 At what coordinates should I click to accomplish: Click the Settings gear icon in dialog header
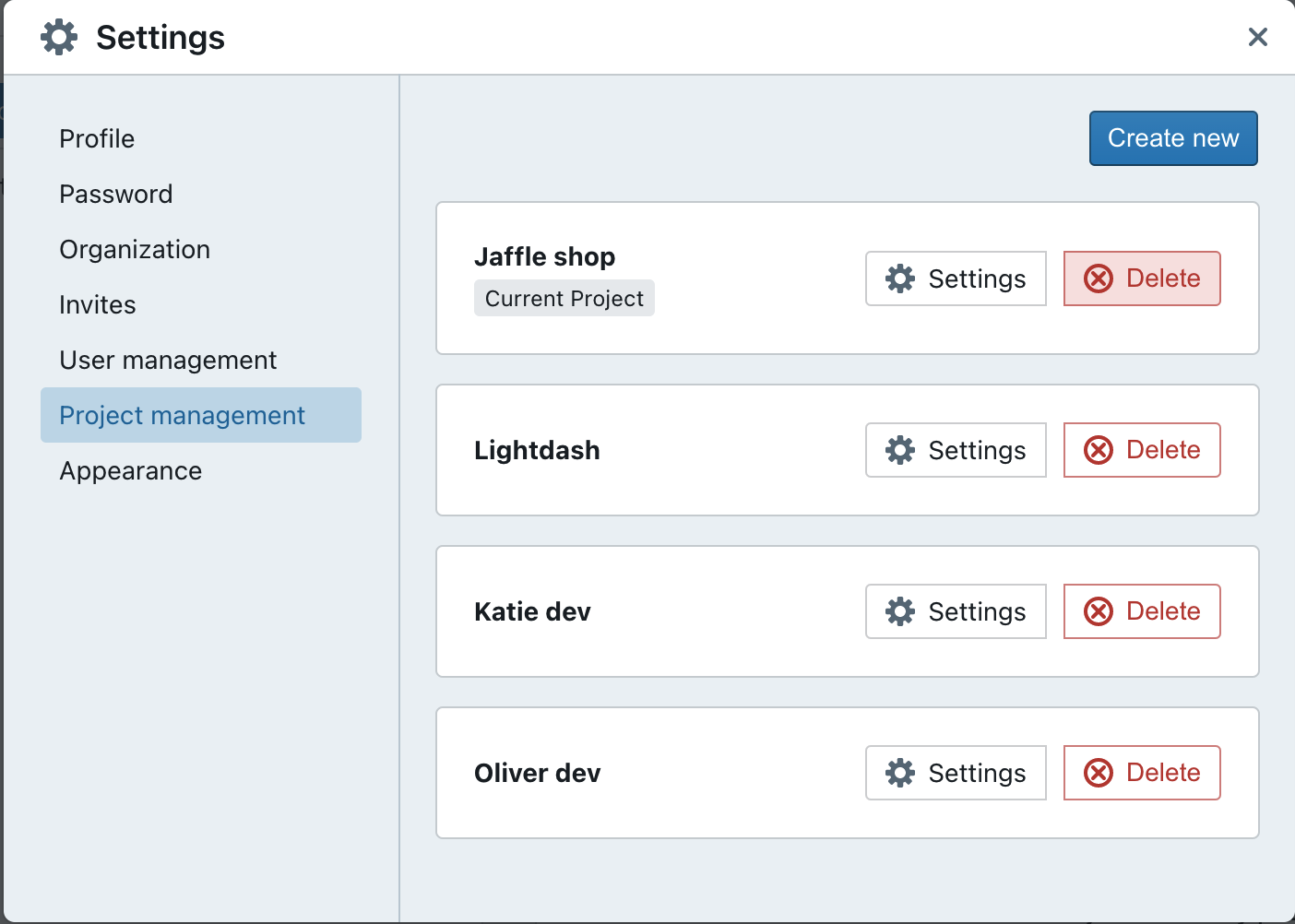tap(59, 37)
